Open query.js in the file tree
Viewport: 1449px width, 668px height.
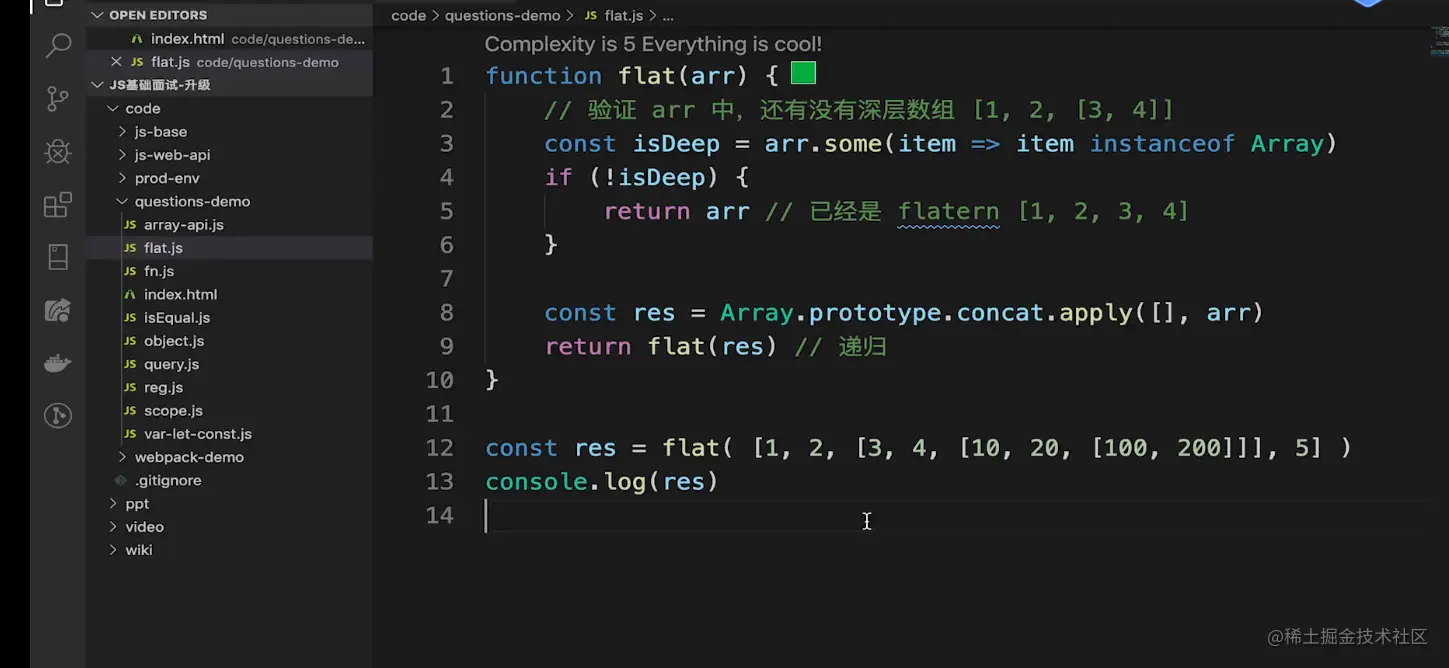[230, 364]
